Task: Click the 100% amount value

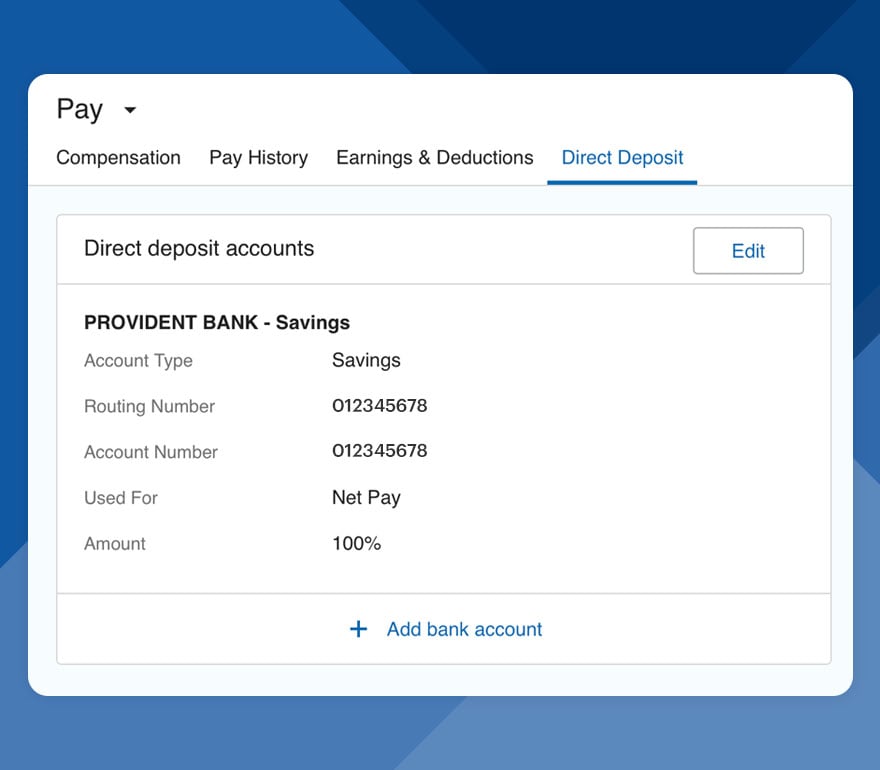Action: point(356,543)
